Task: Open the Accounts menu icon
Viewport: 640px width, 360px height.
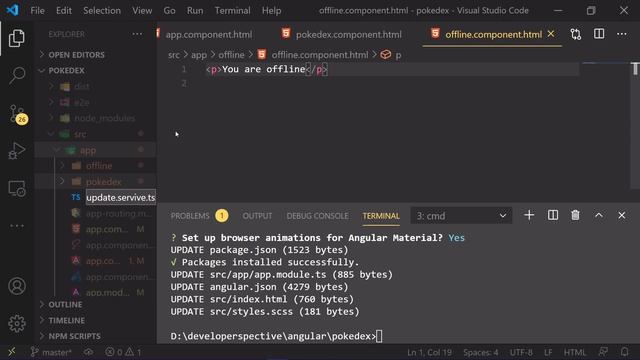Action: [17, 286]
